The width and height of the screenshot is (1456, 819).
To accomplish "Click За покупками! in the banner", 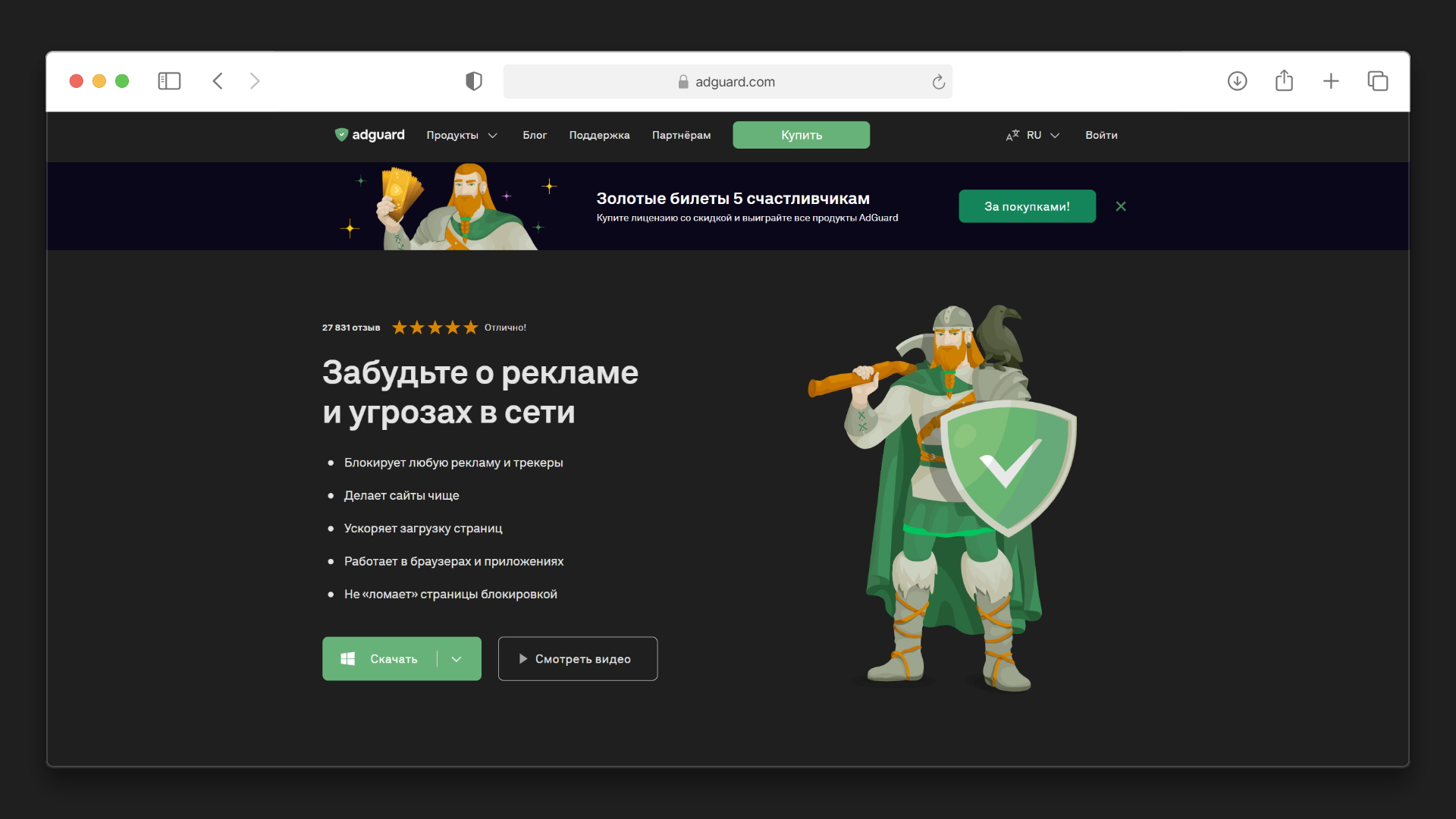I will click(x=1027, y=206).
